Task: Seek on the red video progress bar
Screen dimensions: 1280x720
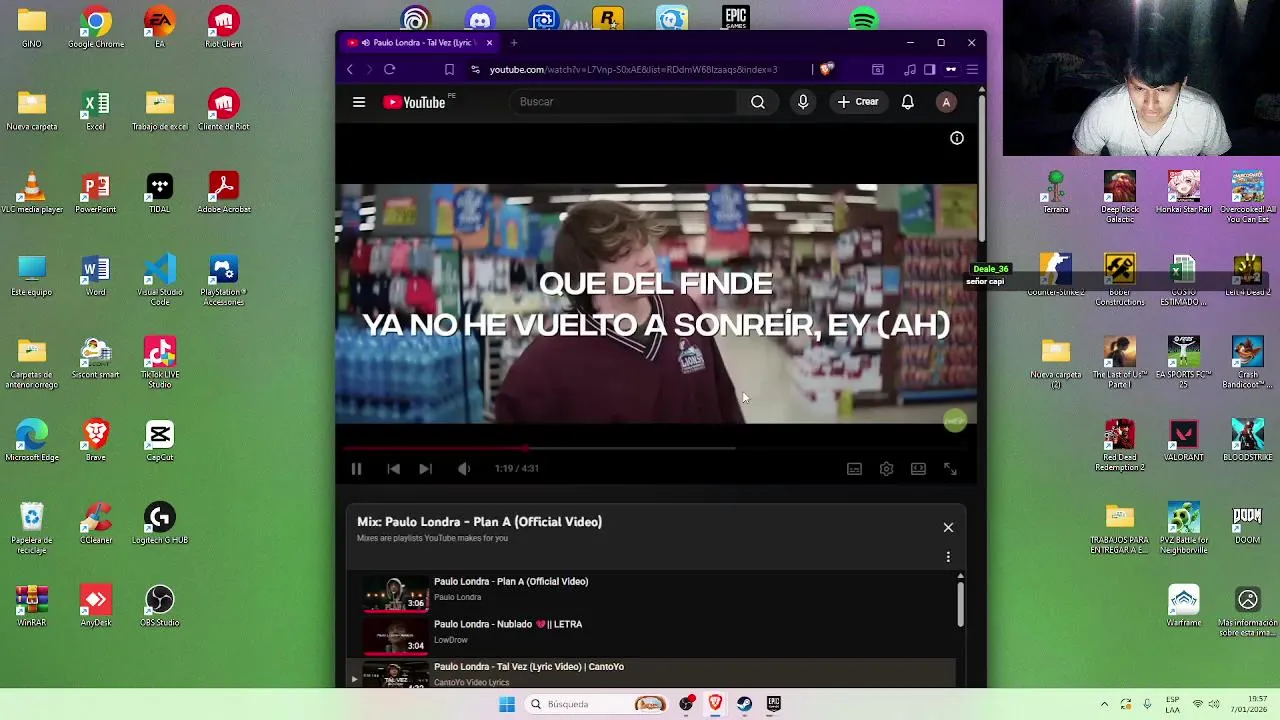Action: pyautogui.click(x=656, y=448)
